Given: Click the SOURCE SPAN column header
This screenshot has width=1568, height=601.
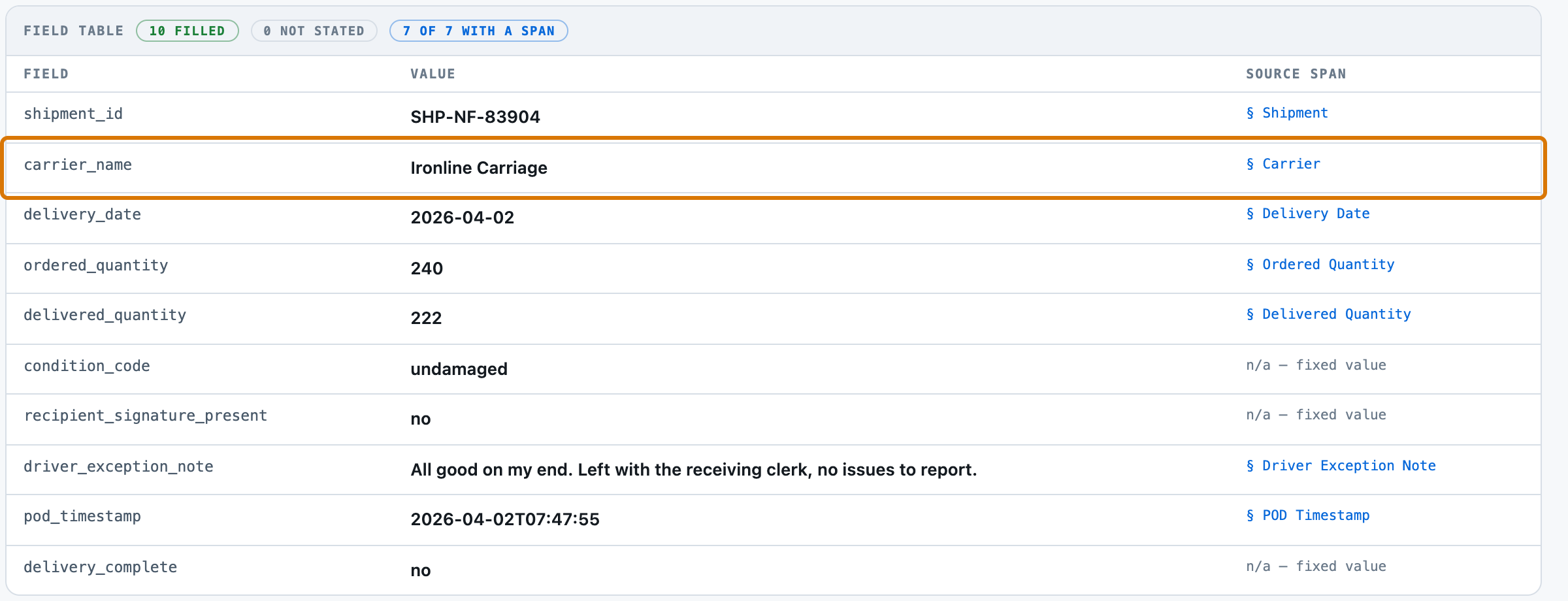Looking at the screenshot, I should (1296, 74).
